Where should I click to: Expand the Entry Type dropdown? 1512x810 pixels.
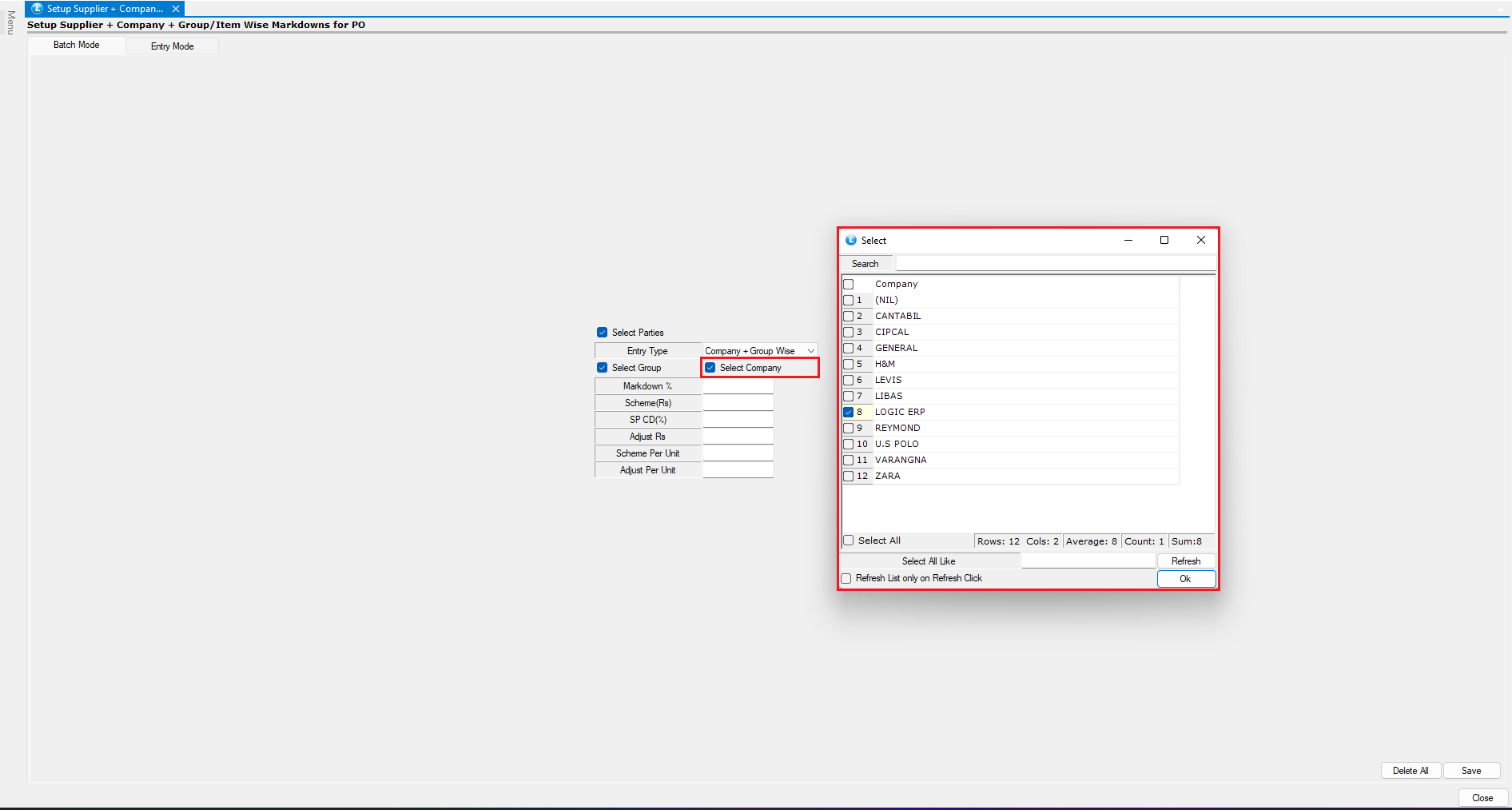point(810,351)
